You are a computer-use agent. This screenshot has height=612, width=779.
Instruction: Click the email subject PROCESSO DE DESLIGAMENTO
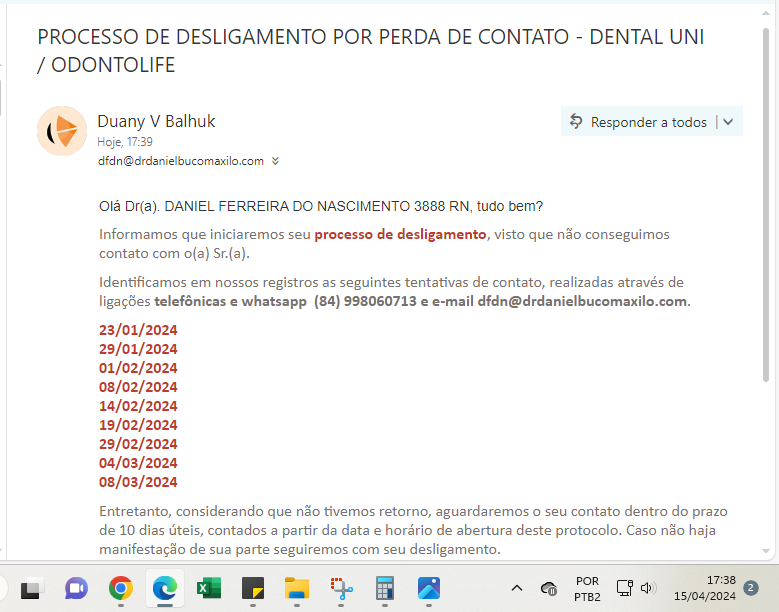[371, 51]
